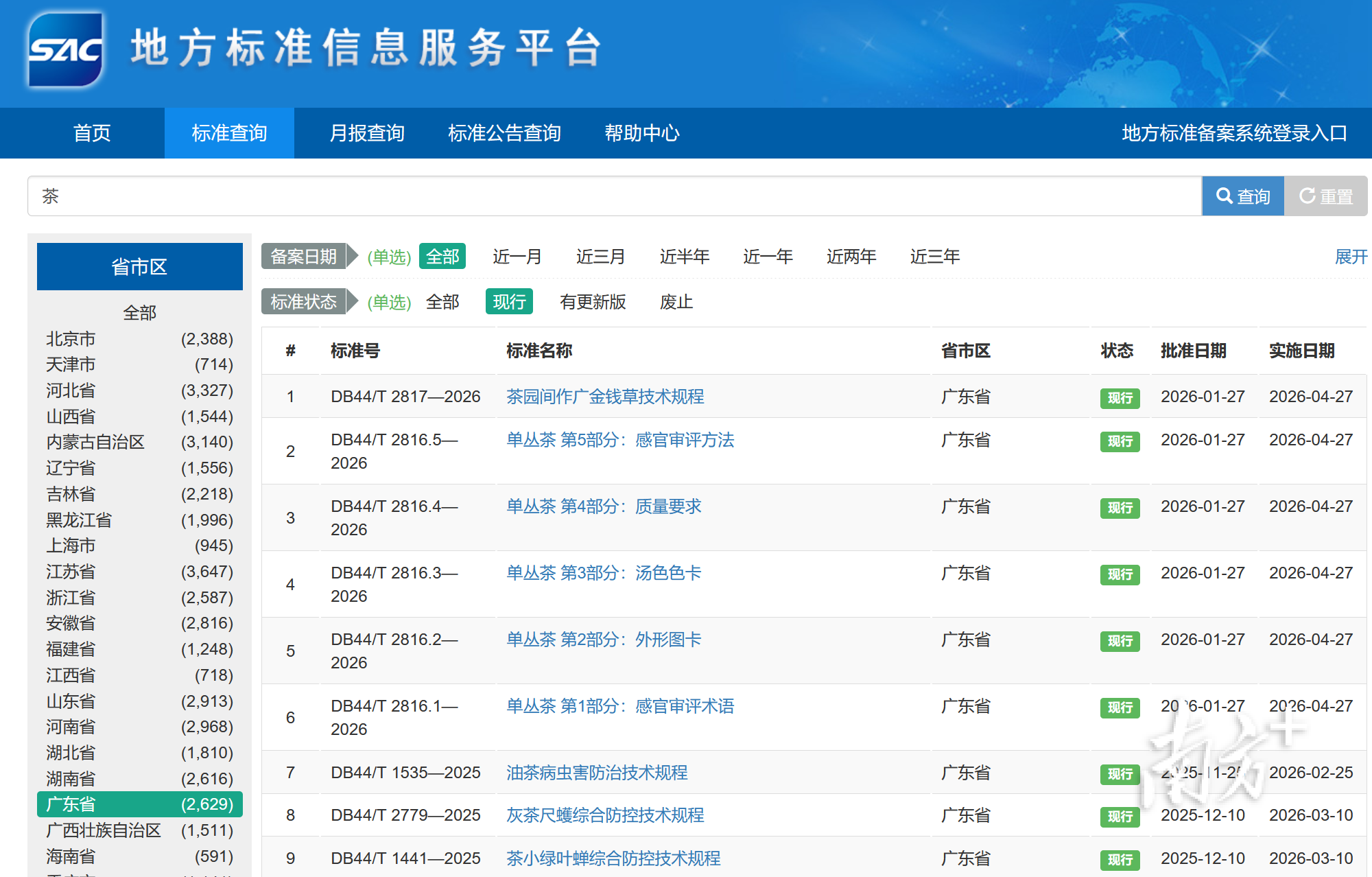This screenshot has width=1372, height=877.
Task: Select 浙江省 in province sidebar
Action: [71, 598]
